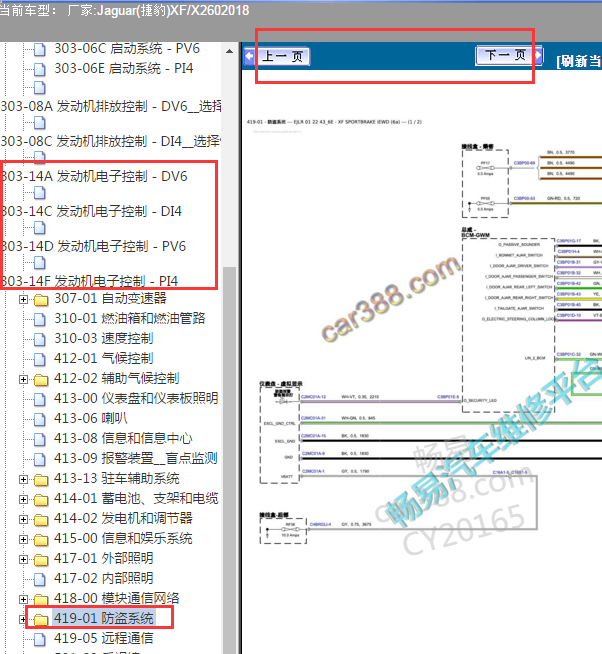
Task: Expand the 414-02 发电机和调节器 folder
Action: point(23,520)
